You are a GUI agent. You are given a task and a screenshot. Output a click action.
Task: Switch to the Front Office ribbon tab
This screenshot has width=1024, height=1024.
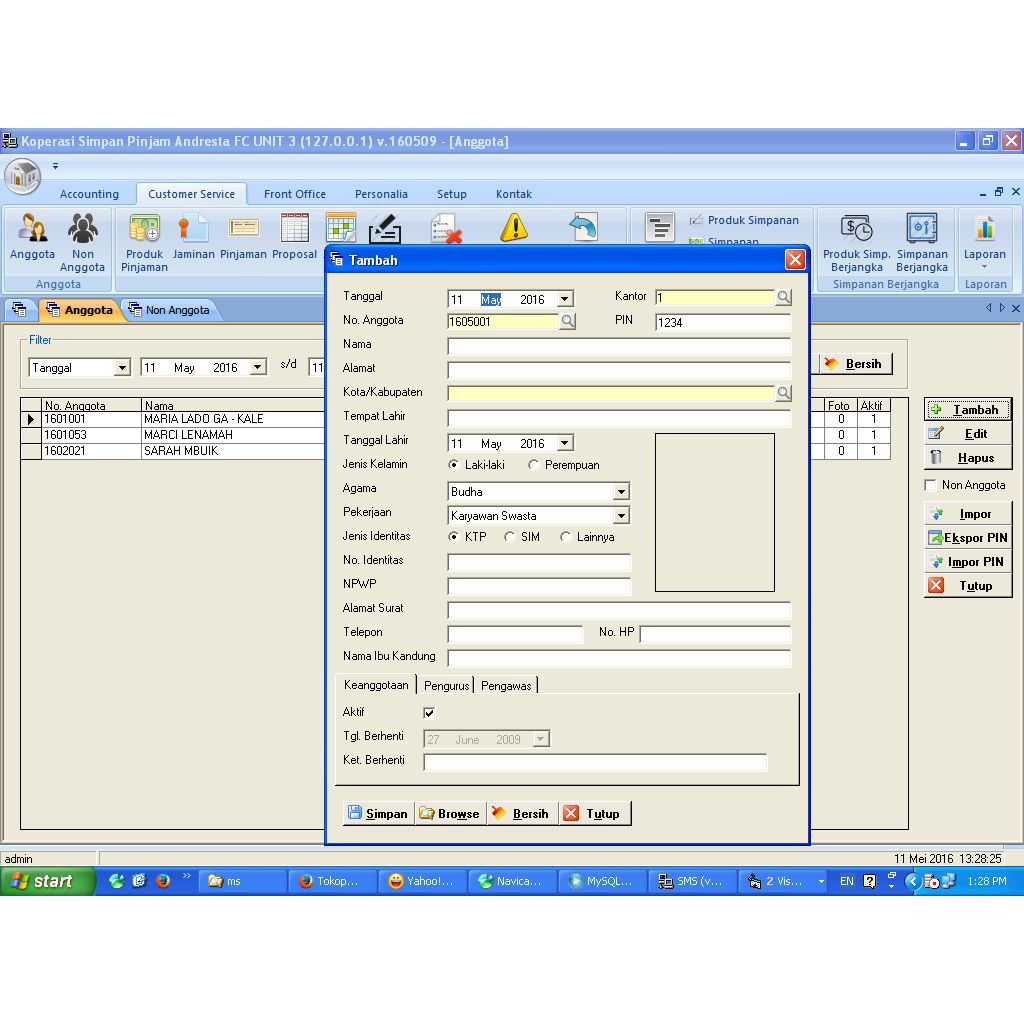(295, 194)
